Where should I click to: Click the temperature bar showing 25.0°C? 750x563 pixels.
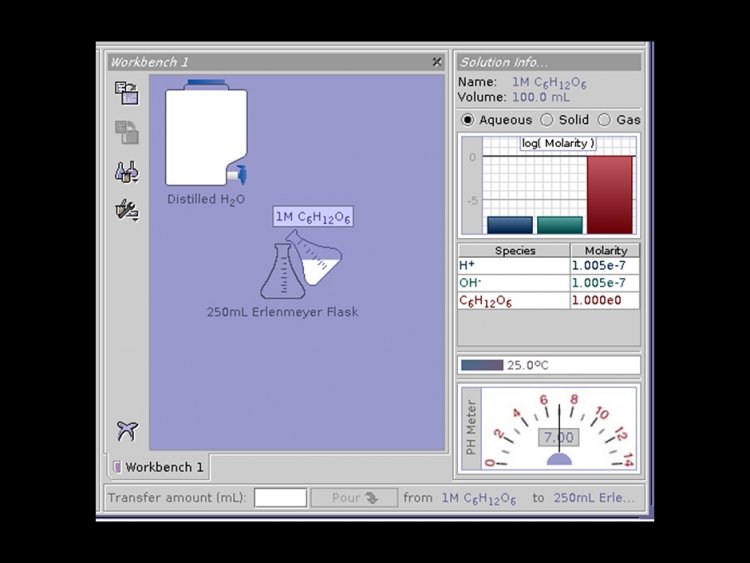tap(549, 365)
